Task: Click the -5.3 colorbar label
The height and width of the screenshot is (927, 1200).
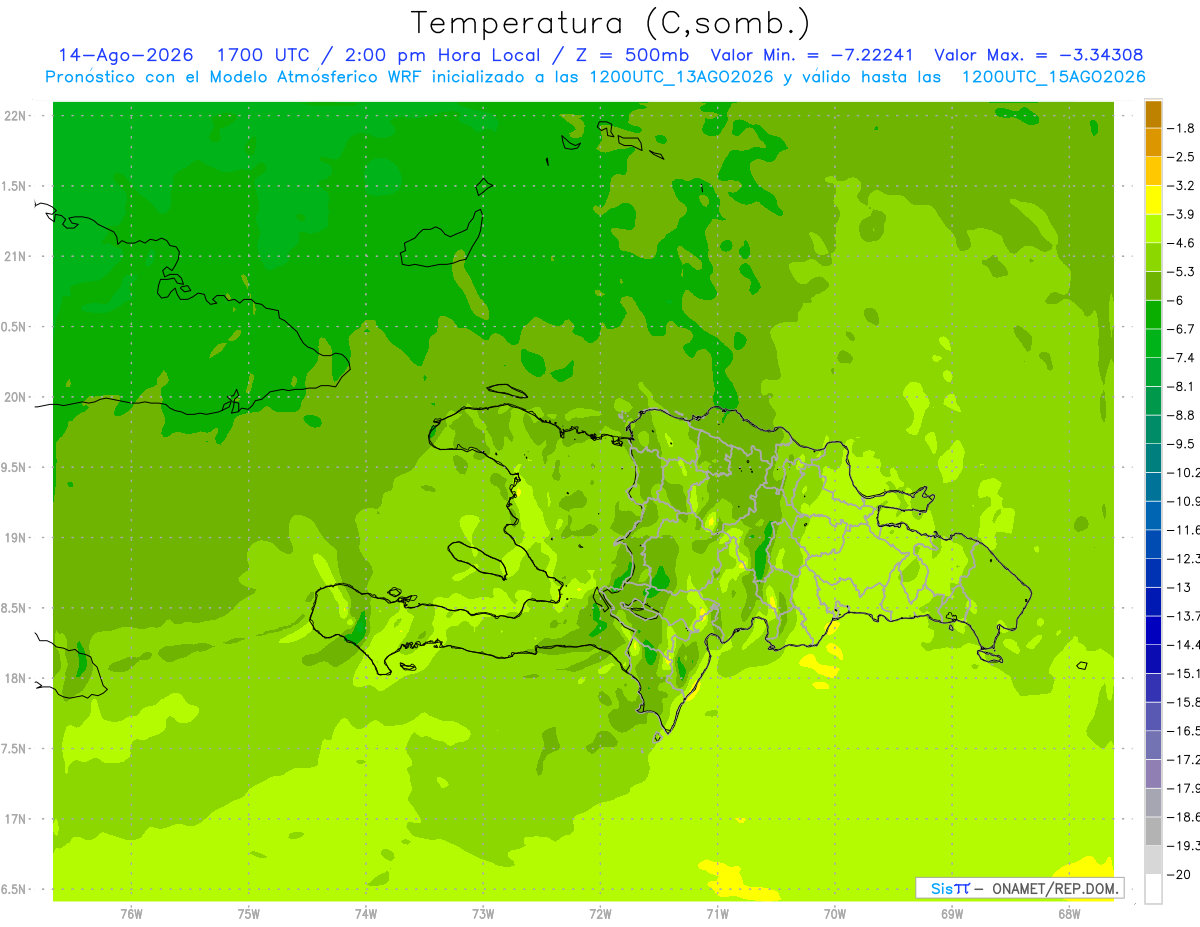Action: [x=1180, y=271]
